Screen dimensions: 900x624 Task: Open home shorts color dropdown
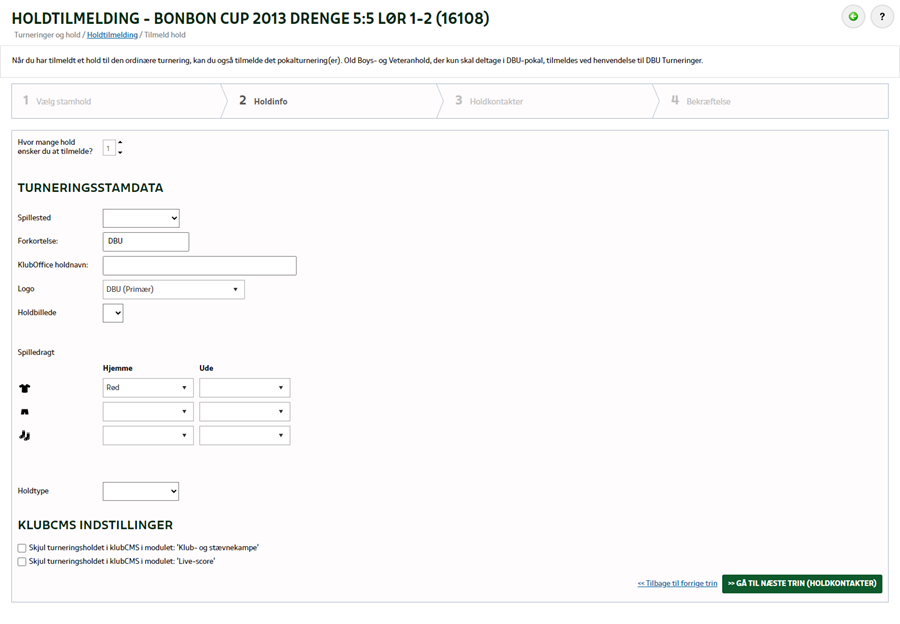coord(148,412)
